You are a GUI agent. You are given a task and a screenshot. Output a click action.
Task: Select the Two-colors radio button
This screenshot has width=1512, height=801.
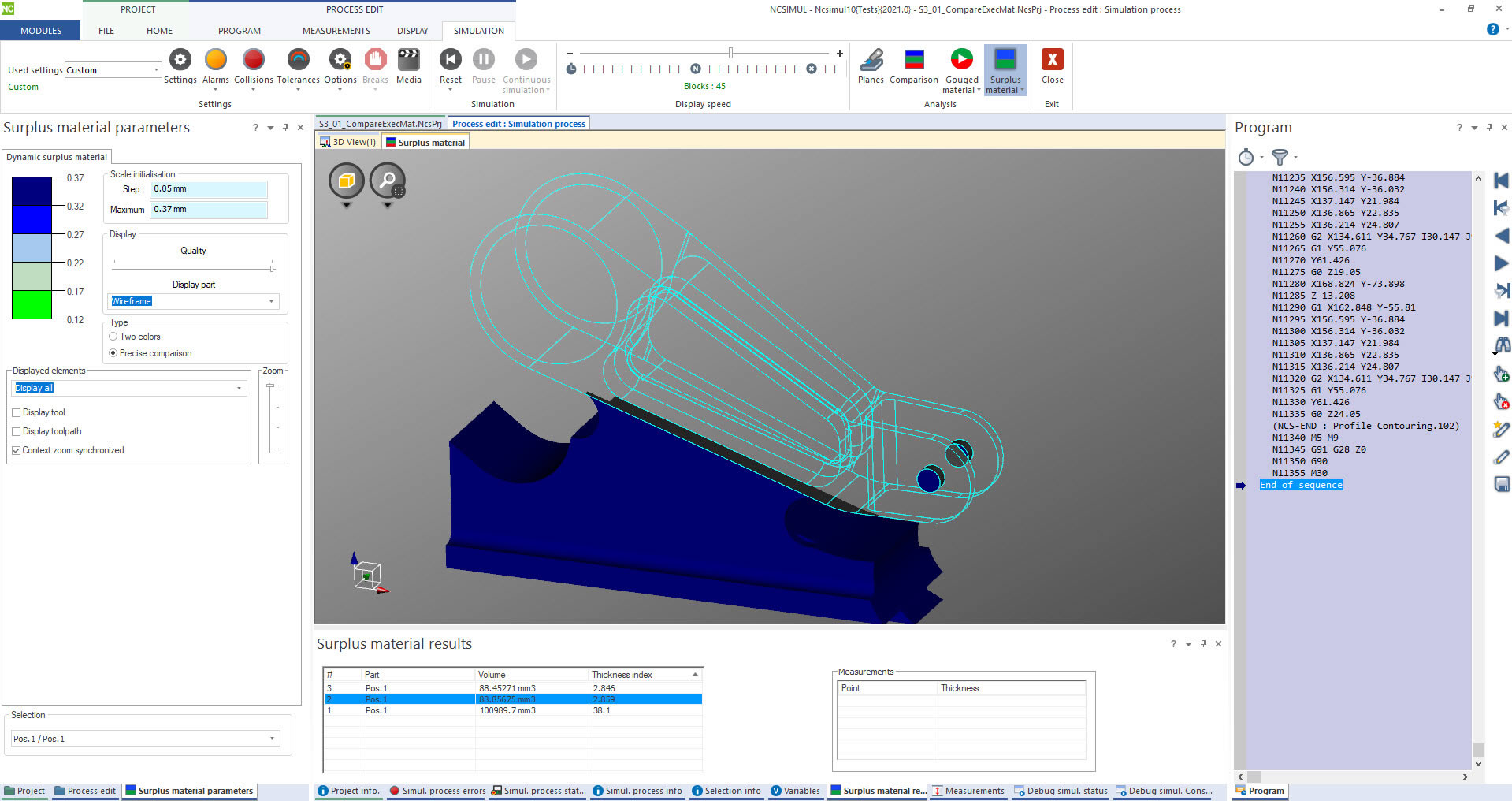[x=113, y=337]
